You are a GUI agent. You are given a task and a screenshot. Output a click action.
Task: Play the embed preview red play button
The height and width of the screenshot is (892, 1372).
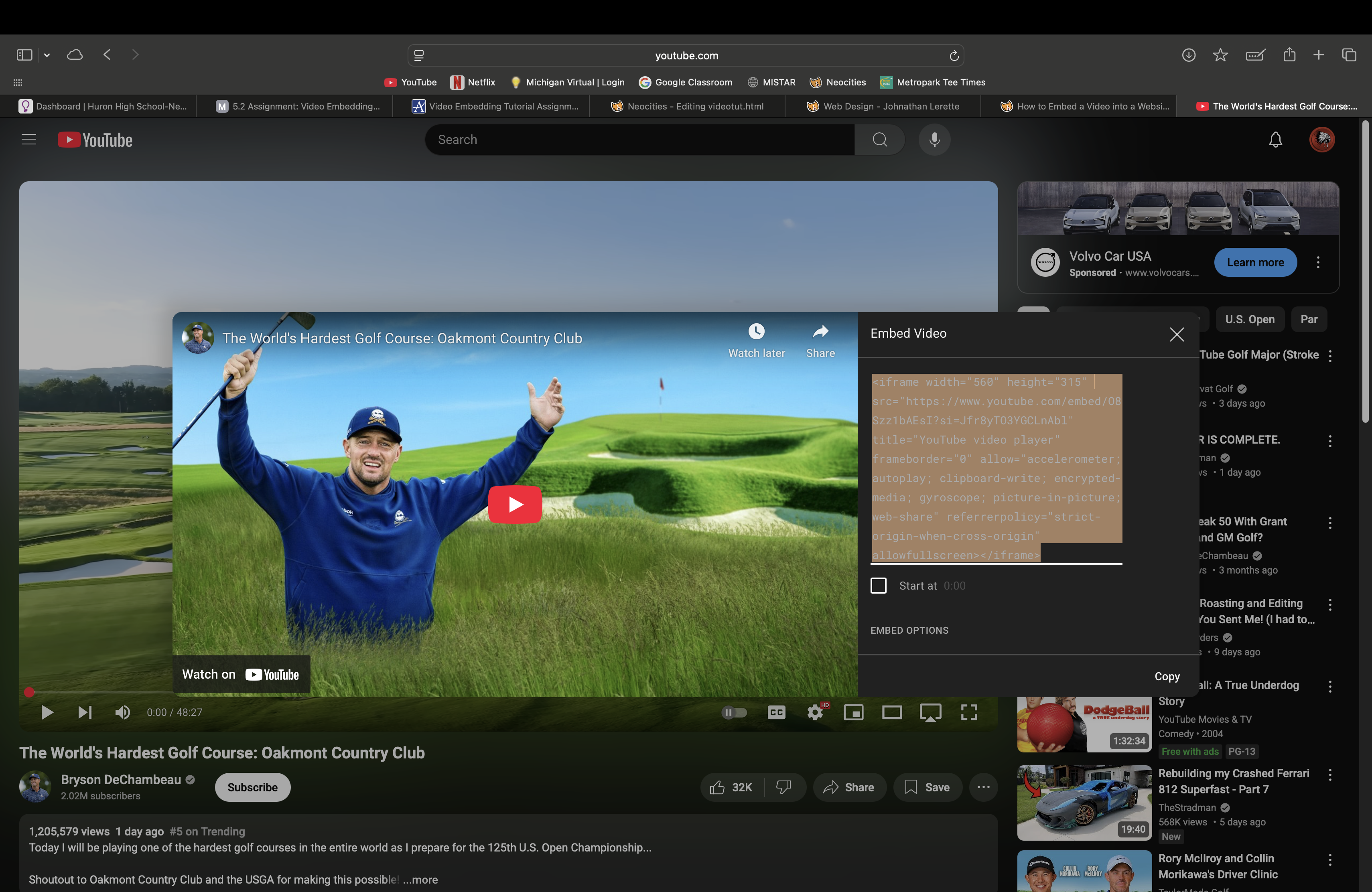(x=515, y=504)
